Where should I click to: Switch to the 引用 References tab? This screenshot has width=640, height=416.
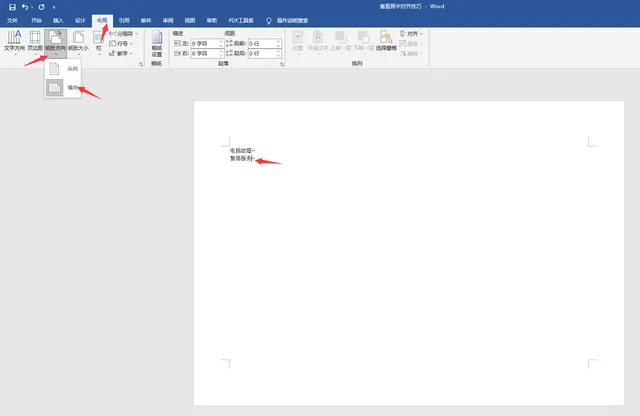click(x=124, y=20)
